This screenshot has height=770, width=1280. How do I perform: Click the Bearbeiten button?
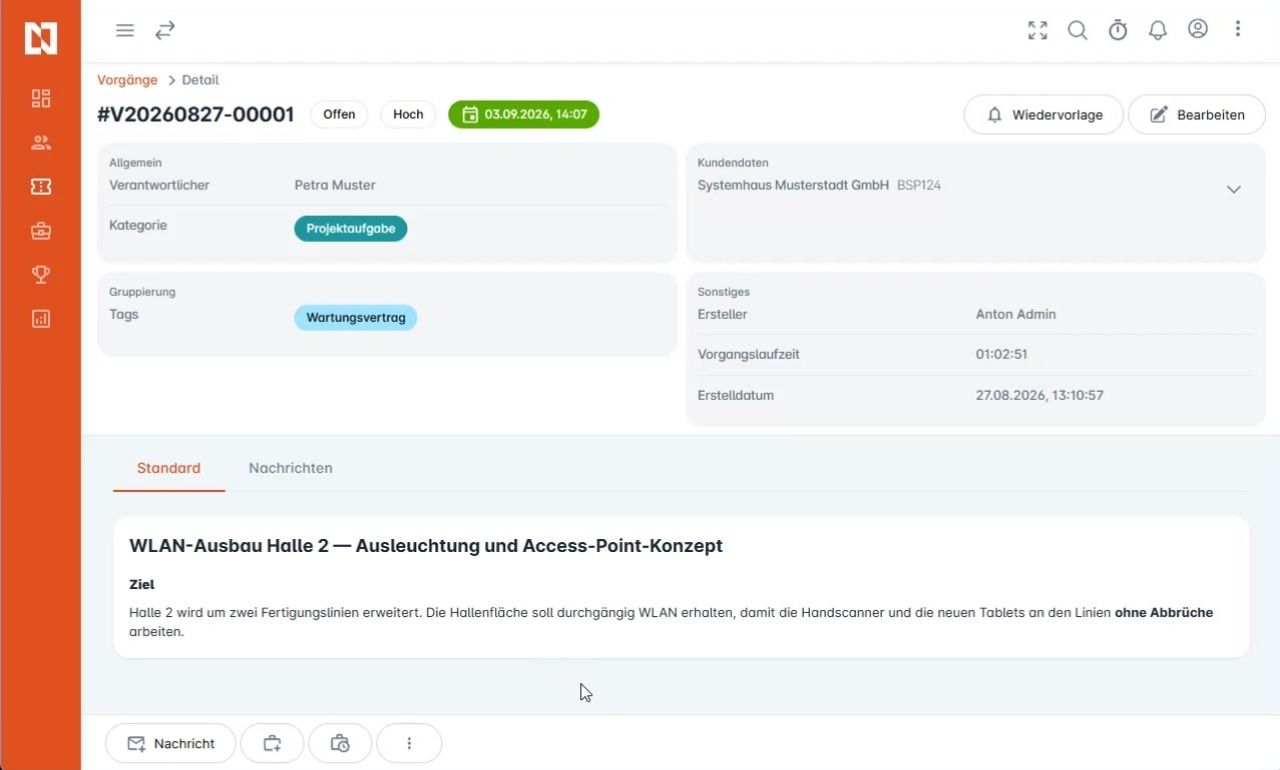1198,115
